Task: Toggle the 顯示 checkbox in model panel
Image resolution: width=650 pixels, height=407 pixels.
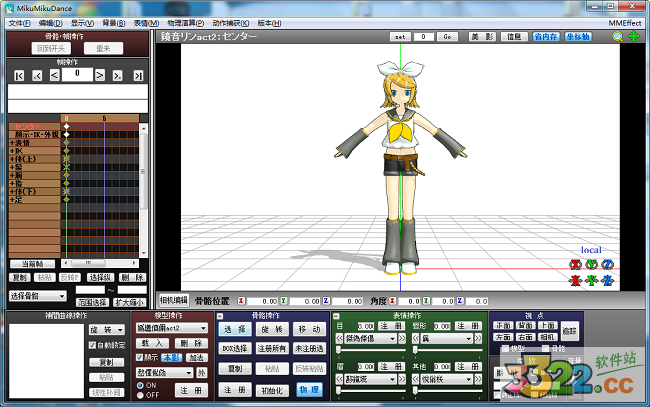Action: [x=139, y=356]
